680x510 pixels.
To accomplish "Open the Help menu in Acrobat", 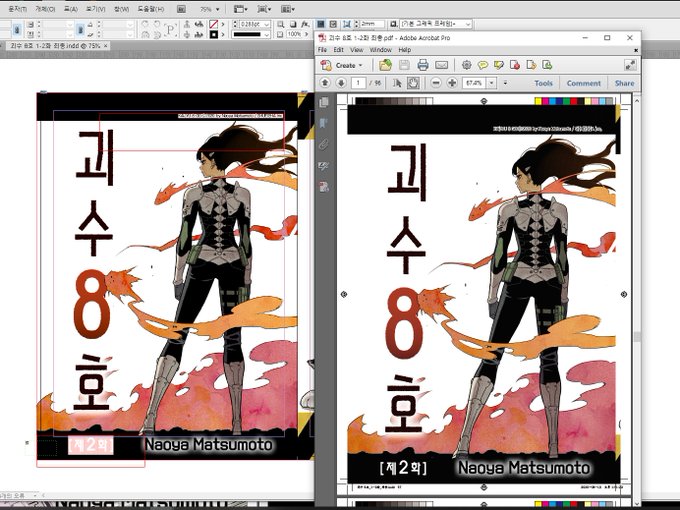I will [x=405, y=50].
